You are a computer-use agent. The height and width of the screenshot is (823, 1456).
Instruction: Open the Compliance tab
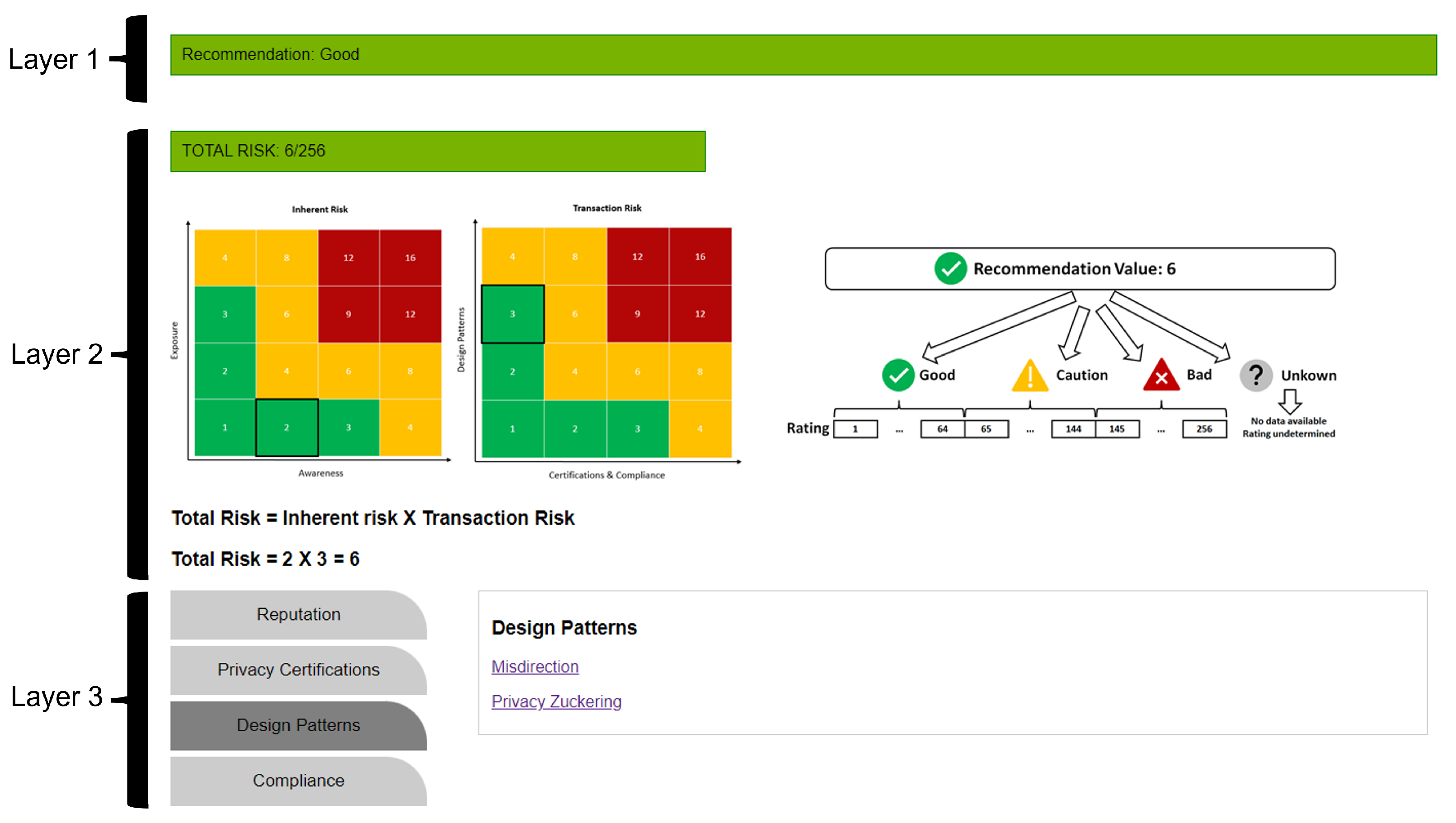click(x=298, y=781)
